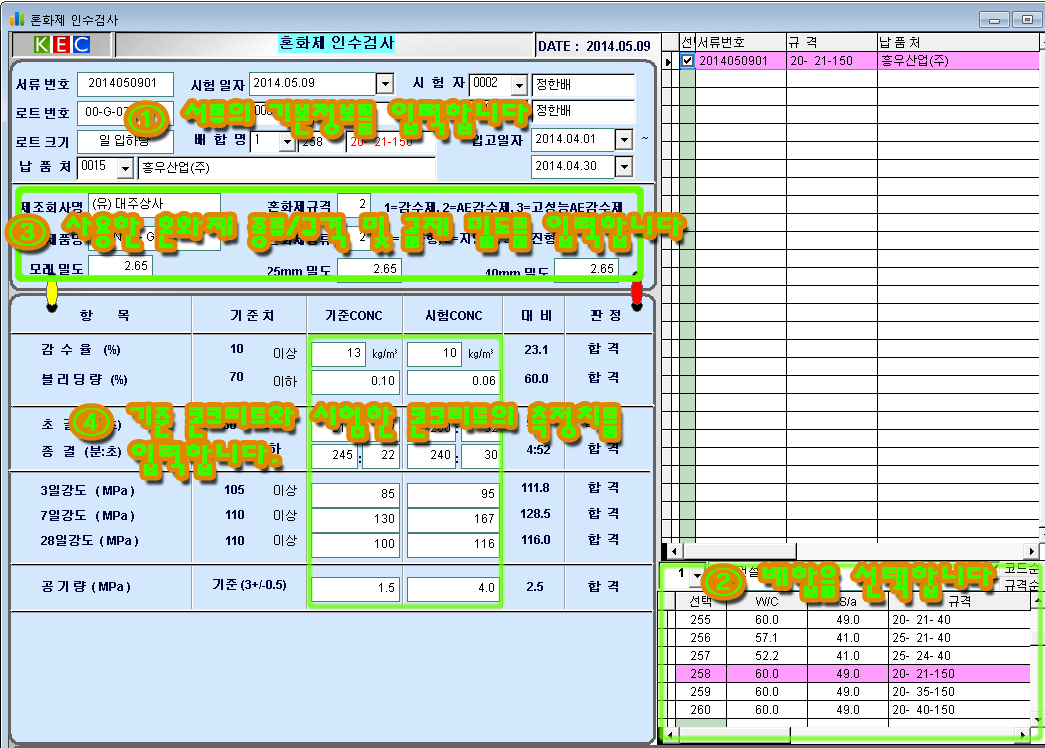Open the 2014.04.30 date dropdown

click(623, 167)
